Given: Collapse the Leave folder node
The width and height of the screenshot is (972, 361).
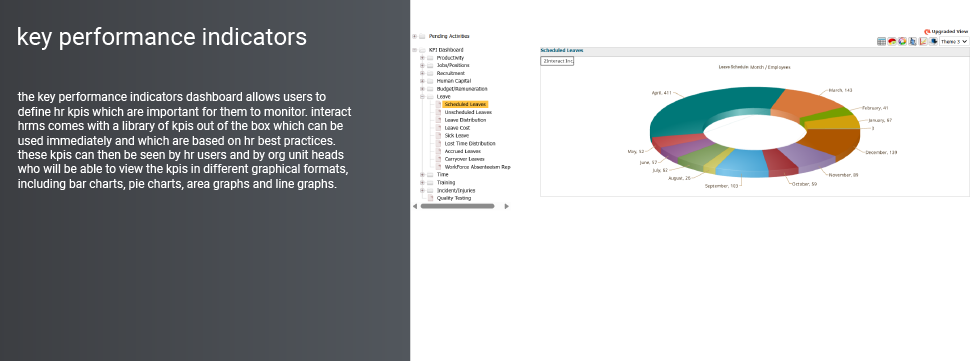Looking at the screenshot, I should pos(422,97).
